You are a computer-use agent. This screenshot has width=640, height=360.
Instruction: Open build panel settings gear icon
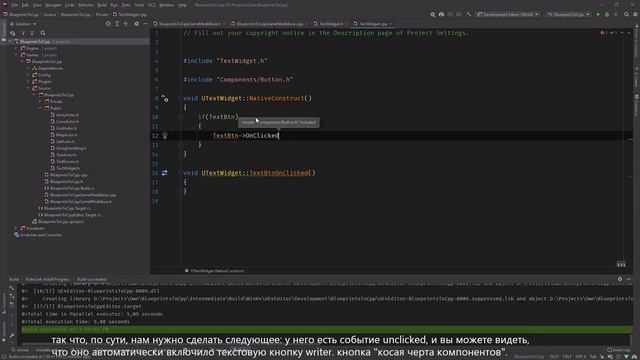point(620,279)
